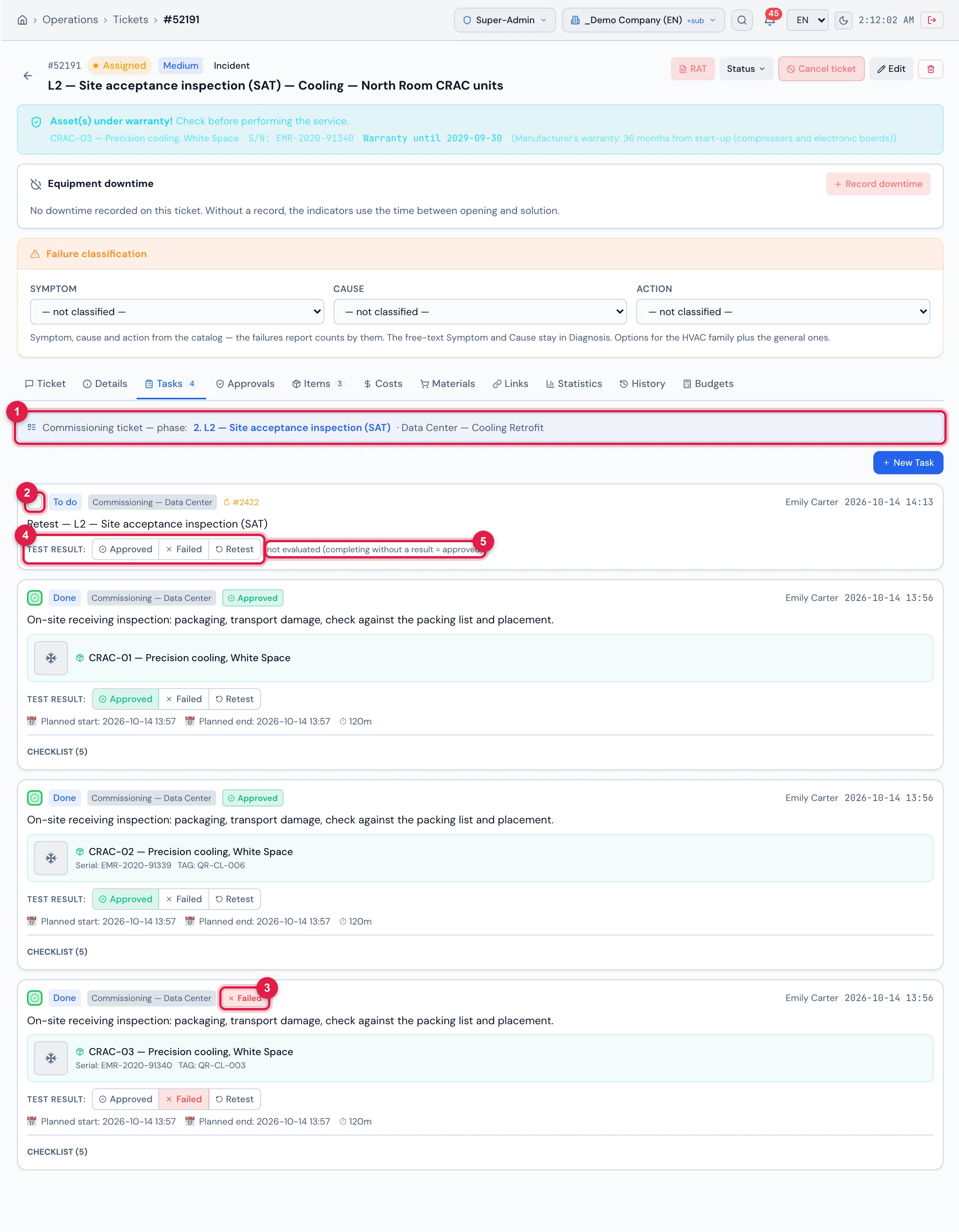Expand CHECKLIST (5) under CRAC-02 task

pos(57,952)
